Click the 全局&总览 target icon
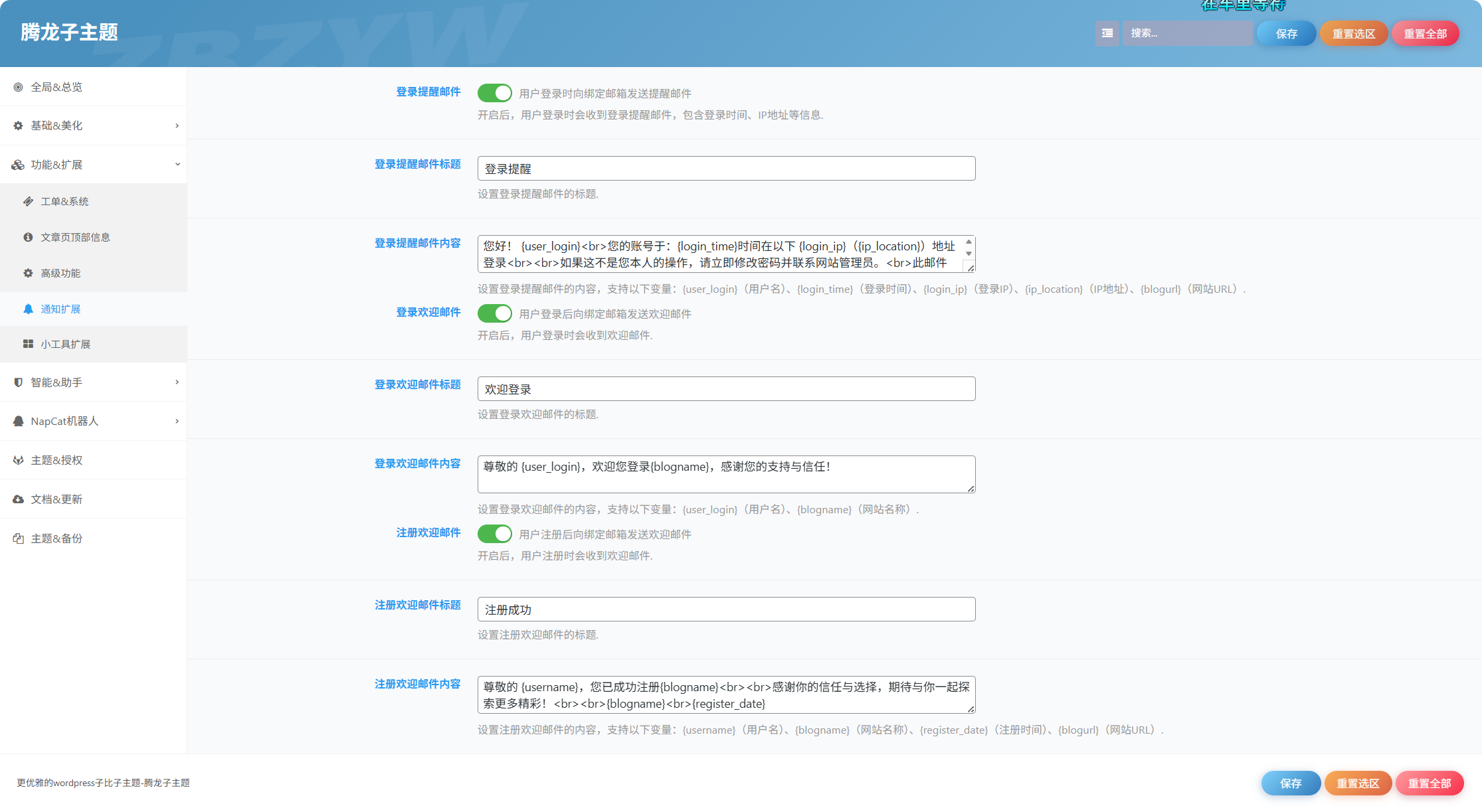 click(x=19, y=87)
